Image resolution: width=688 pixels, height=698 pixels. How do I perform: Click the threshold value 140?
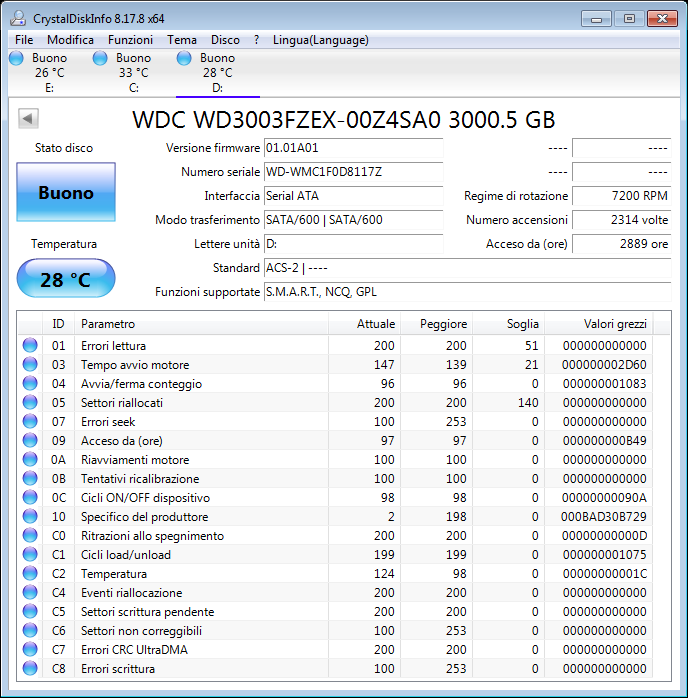[528, 403]
